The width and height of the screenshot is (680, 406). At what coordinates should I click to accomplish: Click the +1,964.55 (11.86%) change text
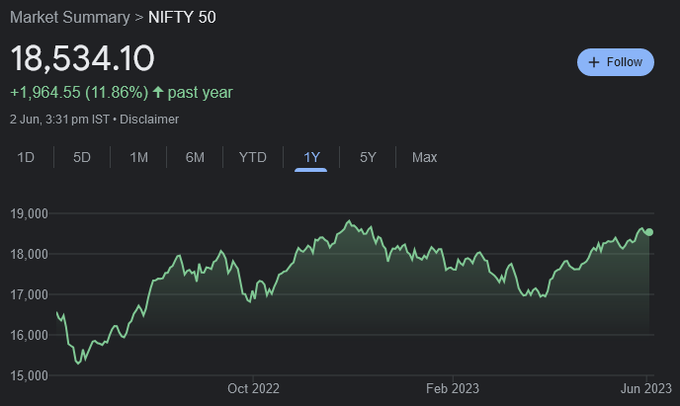pos(79,92)
